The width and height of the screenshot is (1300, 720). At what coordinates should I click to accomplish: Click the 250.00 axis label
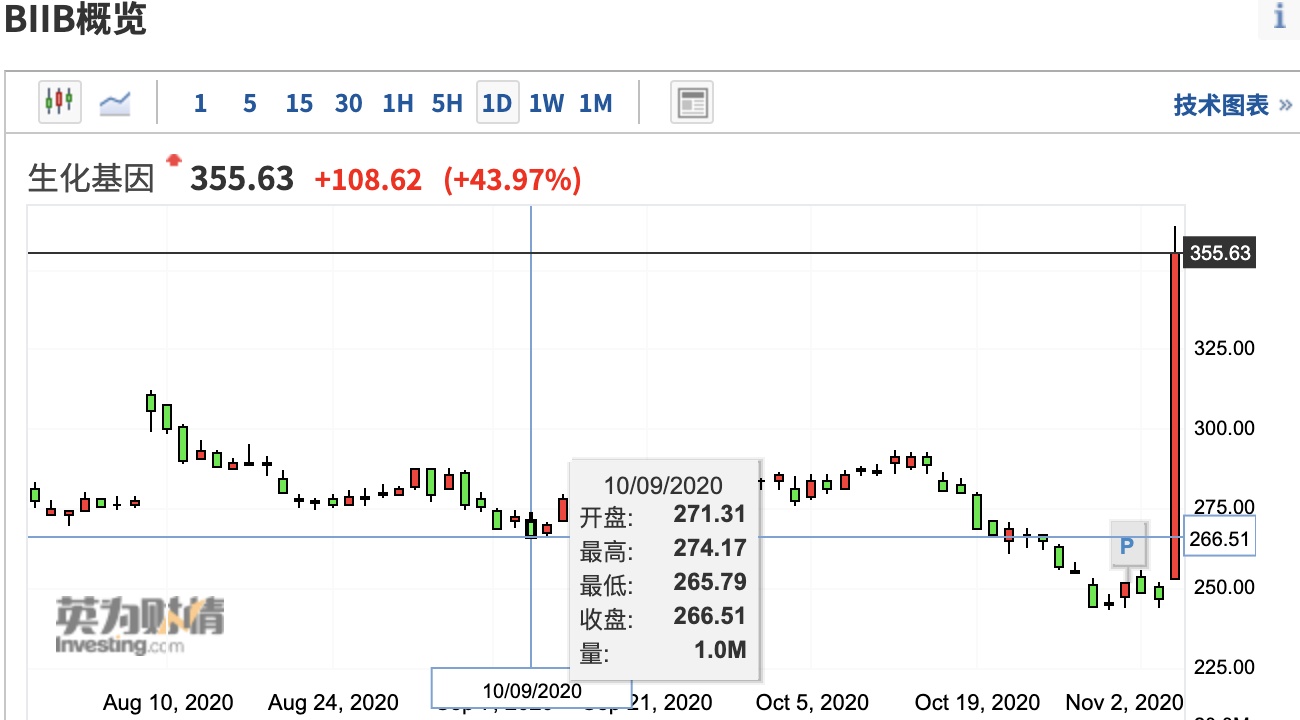tap(1224, 587)
